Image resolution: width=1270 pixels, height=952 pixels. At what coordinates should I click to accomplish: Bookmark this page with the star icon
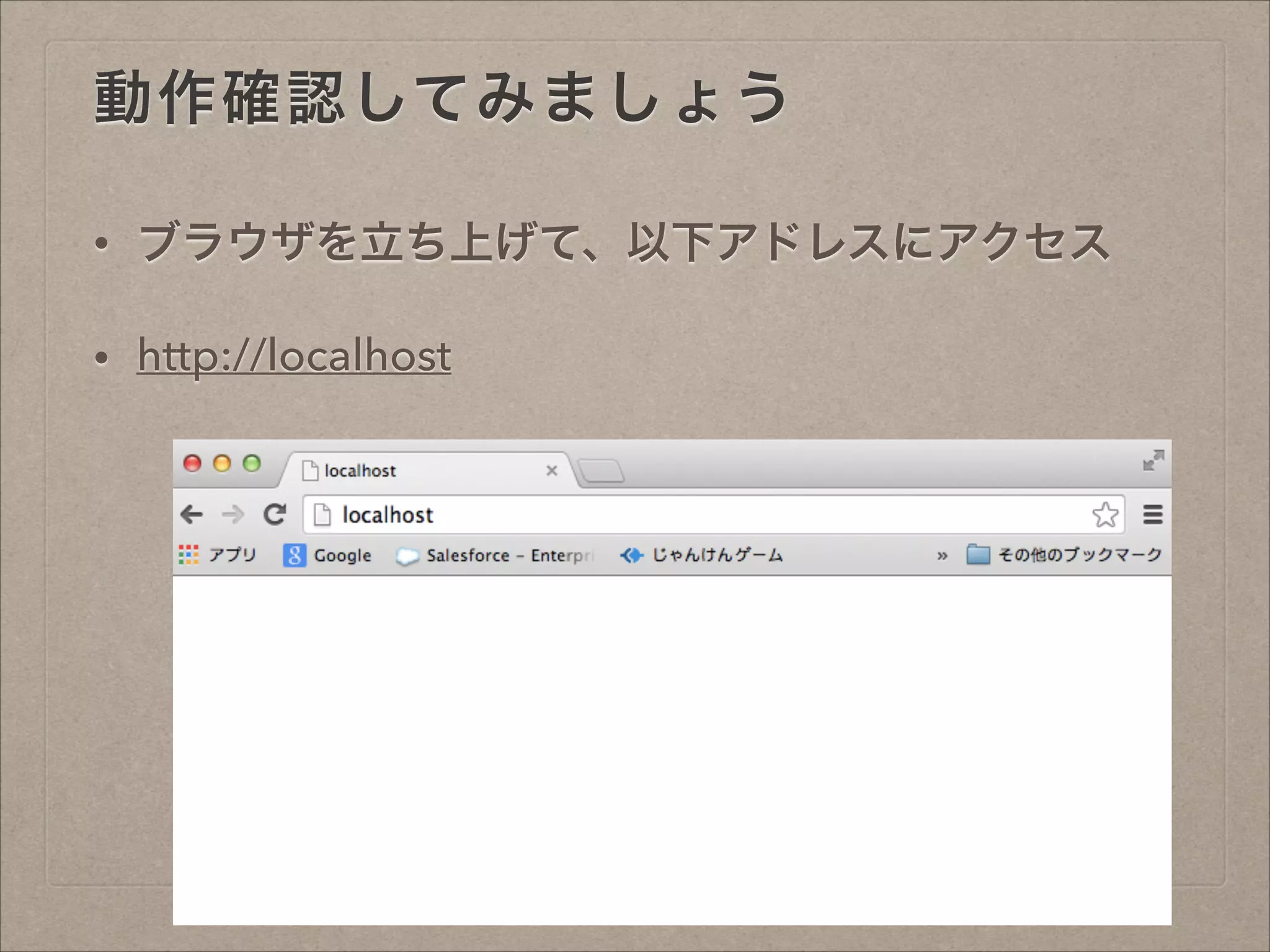1105,514
